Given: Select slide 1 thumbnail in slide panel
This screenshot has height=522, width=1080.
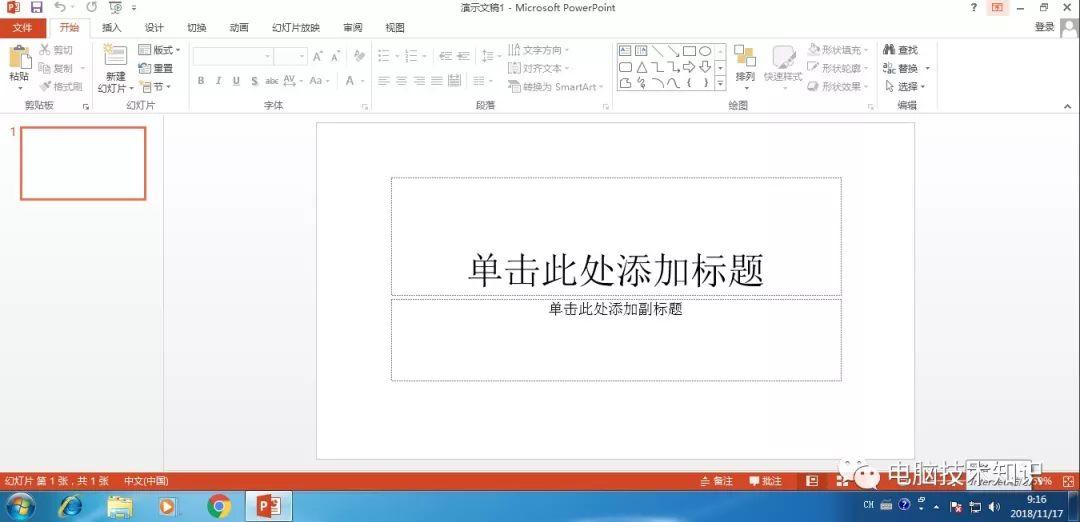Looking at the screenshot, I should tap(83, 163).
